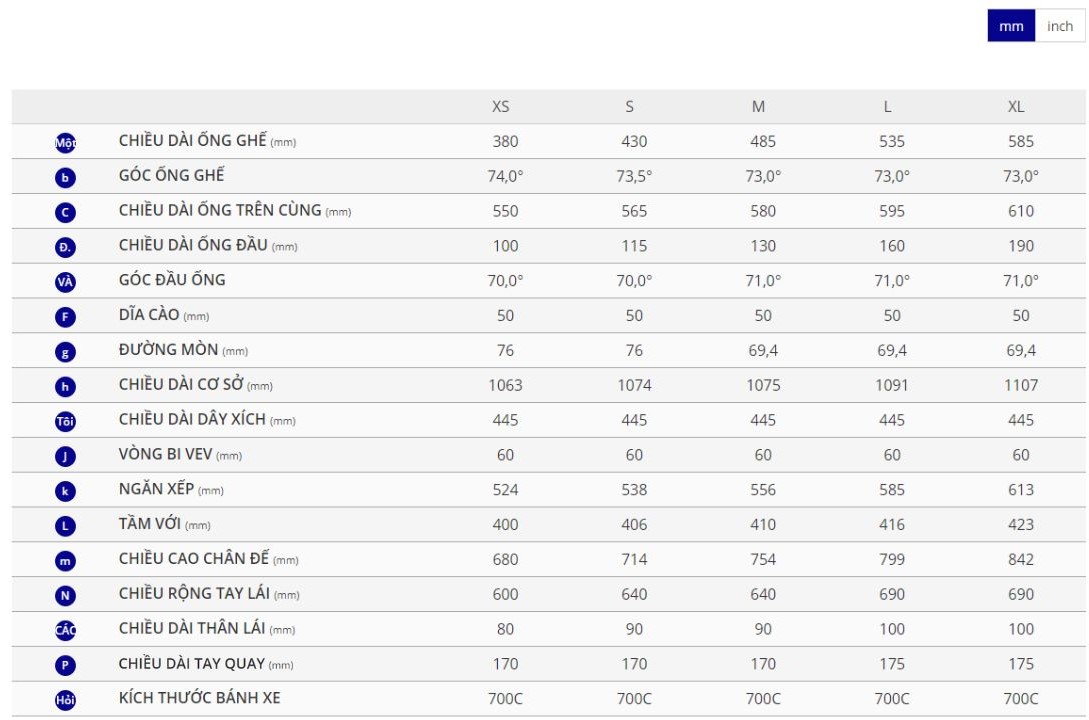Select the XS size column header

[x=501, y=107]
